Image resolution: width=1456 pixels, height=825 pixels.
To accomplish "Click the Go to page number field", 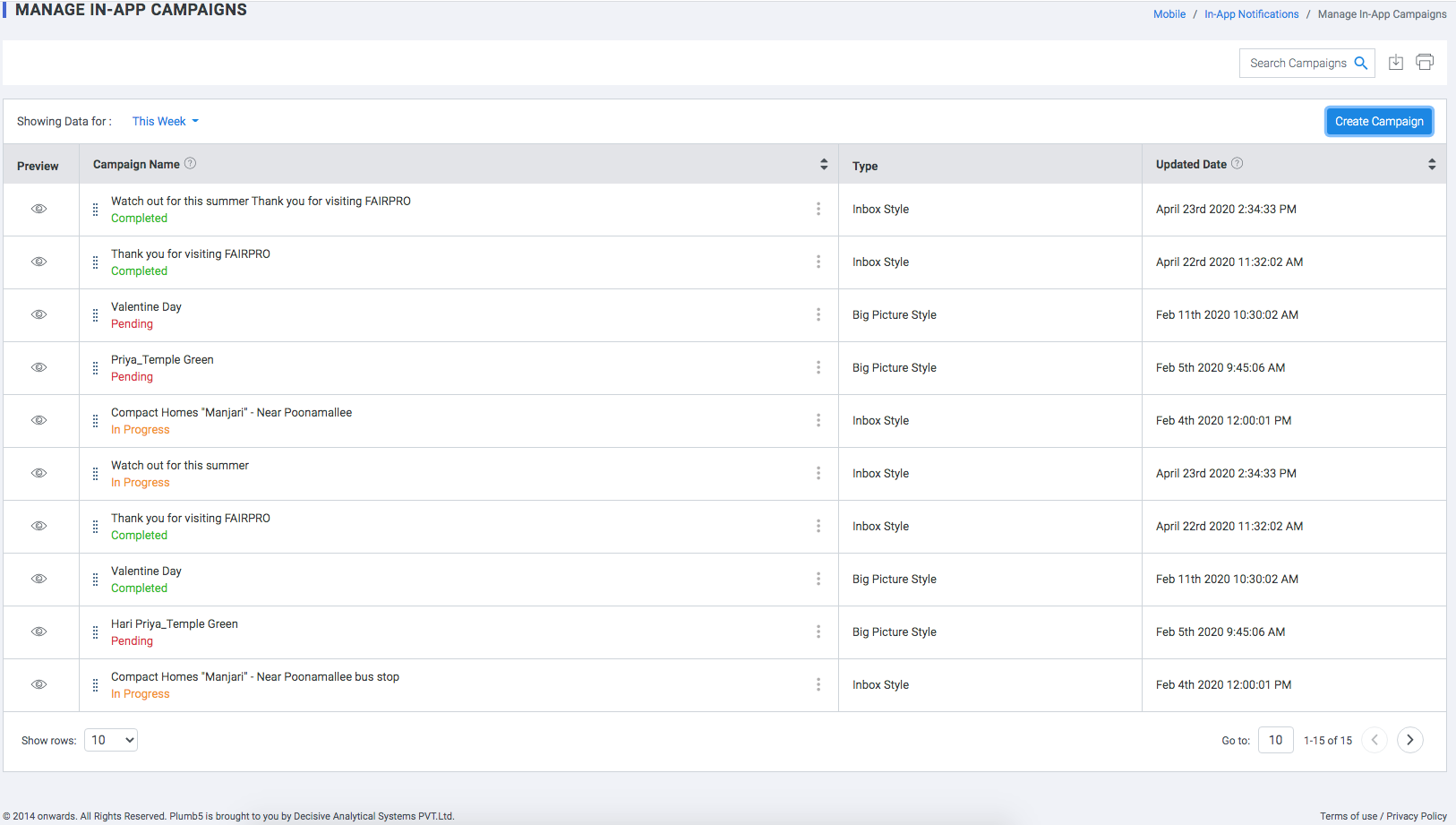I will click(x=1276, y=740).
